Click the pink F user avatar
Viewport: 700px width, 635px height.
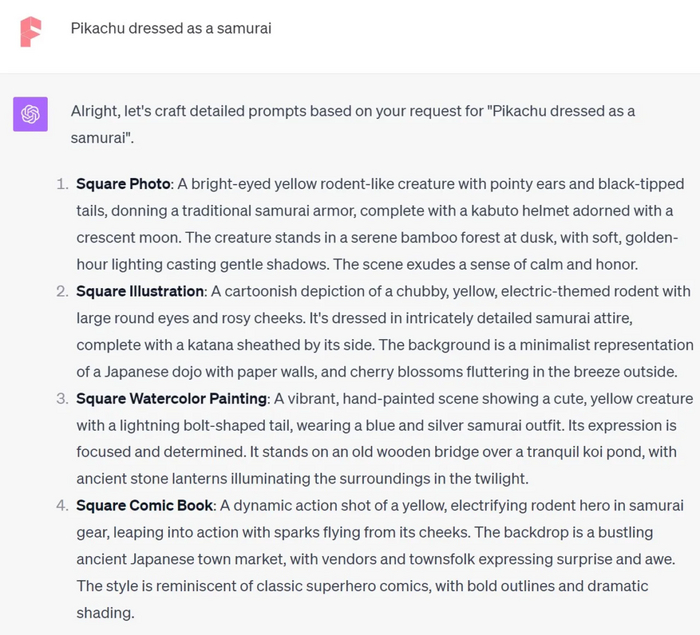32,31
